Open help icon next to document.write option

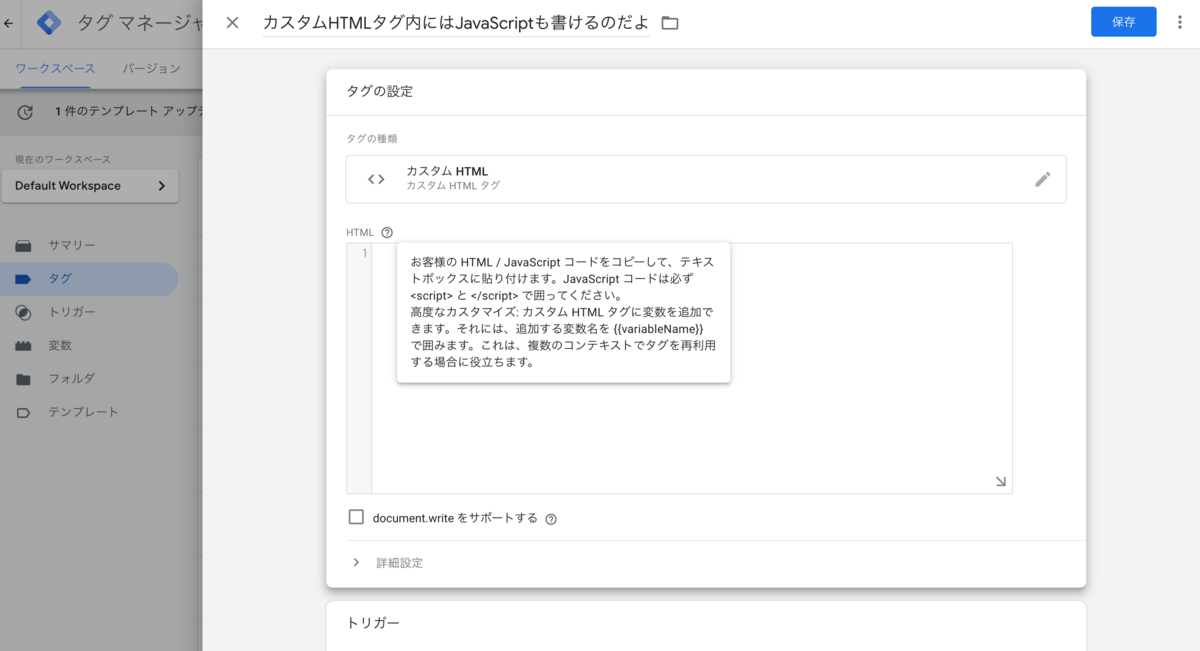(x=551, y=519)
